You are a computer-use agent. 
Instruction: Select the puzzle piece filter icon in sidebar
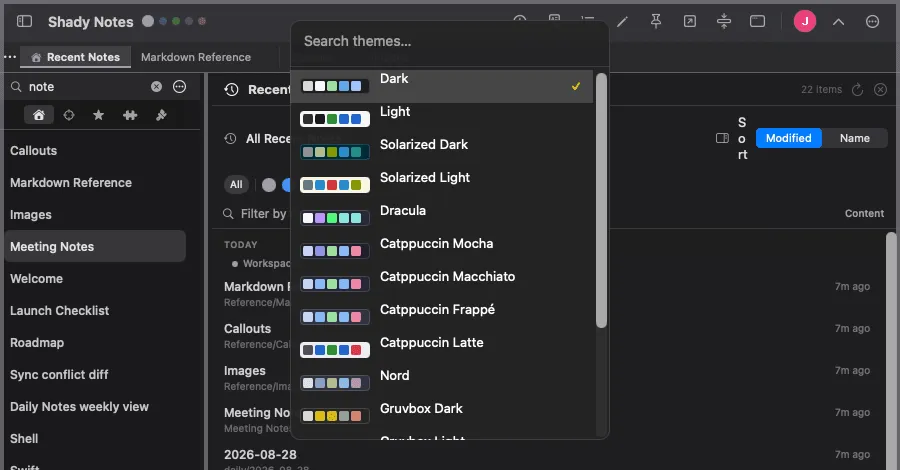pos(130,115)
